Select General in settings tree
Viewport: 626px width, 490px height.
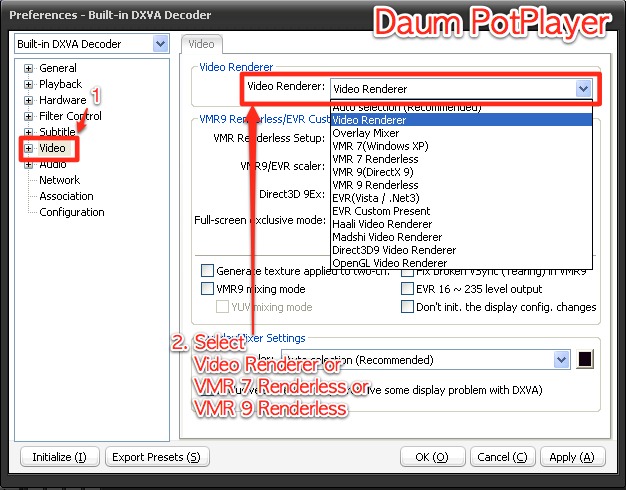(x=57, y=68)
